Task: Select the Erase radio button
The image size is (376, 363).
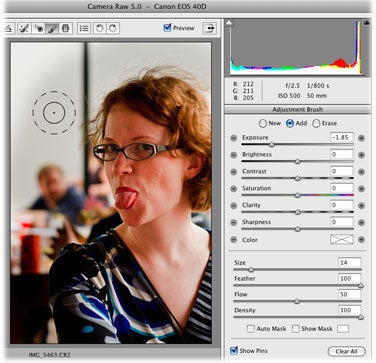Action: click(x=316, y=124)
